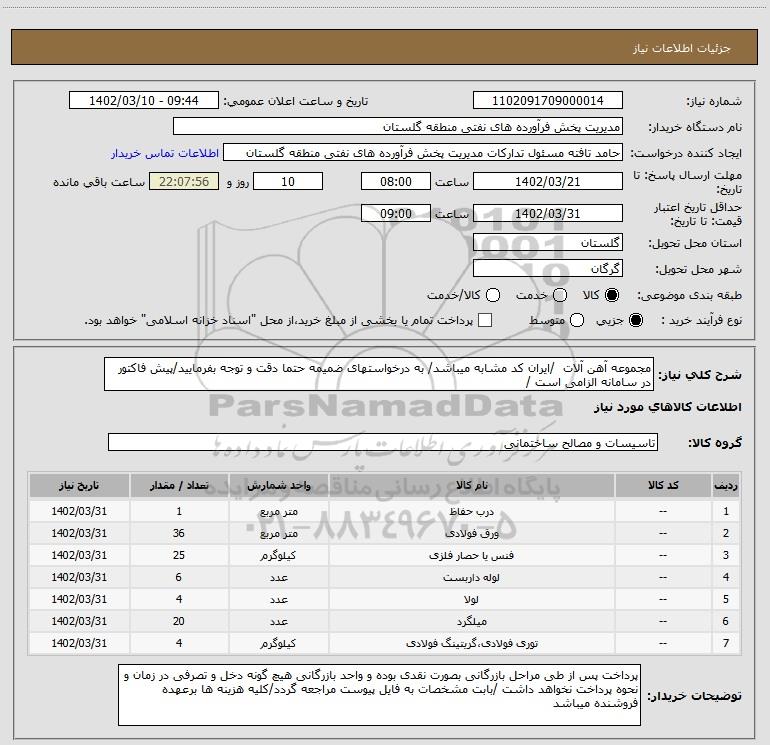Click item name فنس یا حصار فلزی
The width and height of the screenshot is (770, 745).
pos(471,555)
